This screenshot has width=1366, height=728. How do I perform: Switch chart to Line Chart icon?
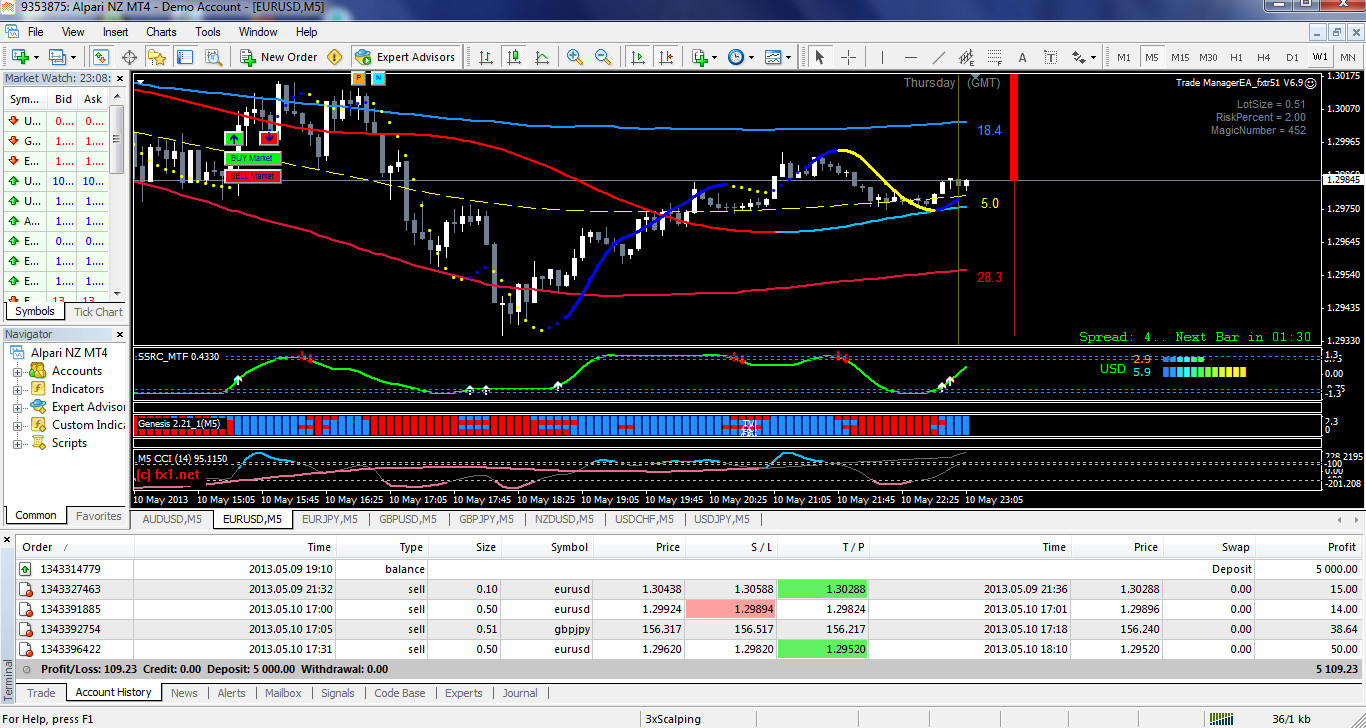[542, 57]
